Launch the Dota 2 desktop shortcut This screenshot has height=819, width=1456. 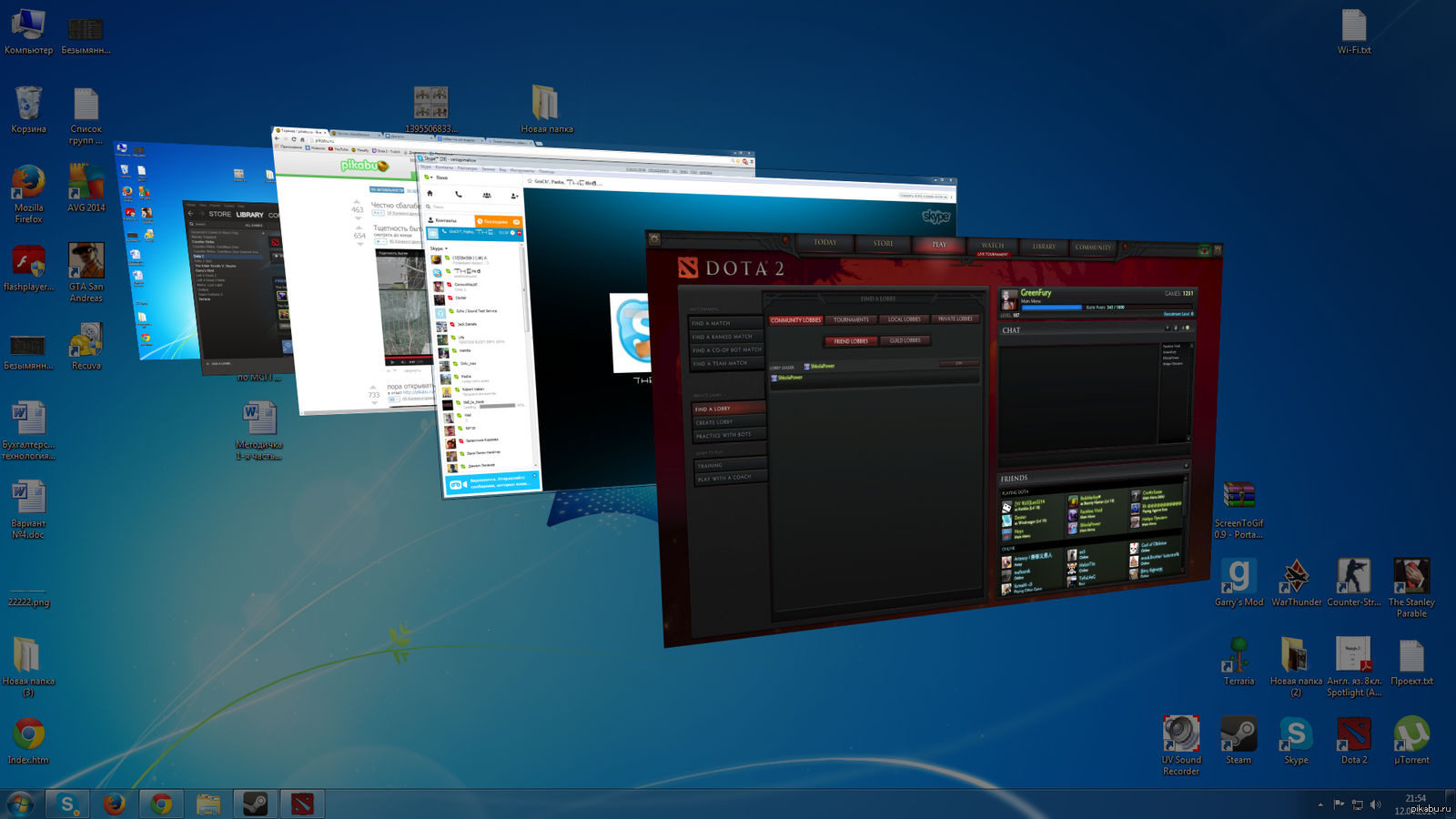tap(1354, 741)
